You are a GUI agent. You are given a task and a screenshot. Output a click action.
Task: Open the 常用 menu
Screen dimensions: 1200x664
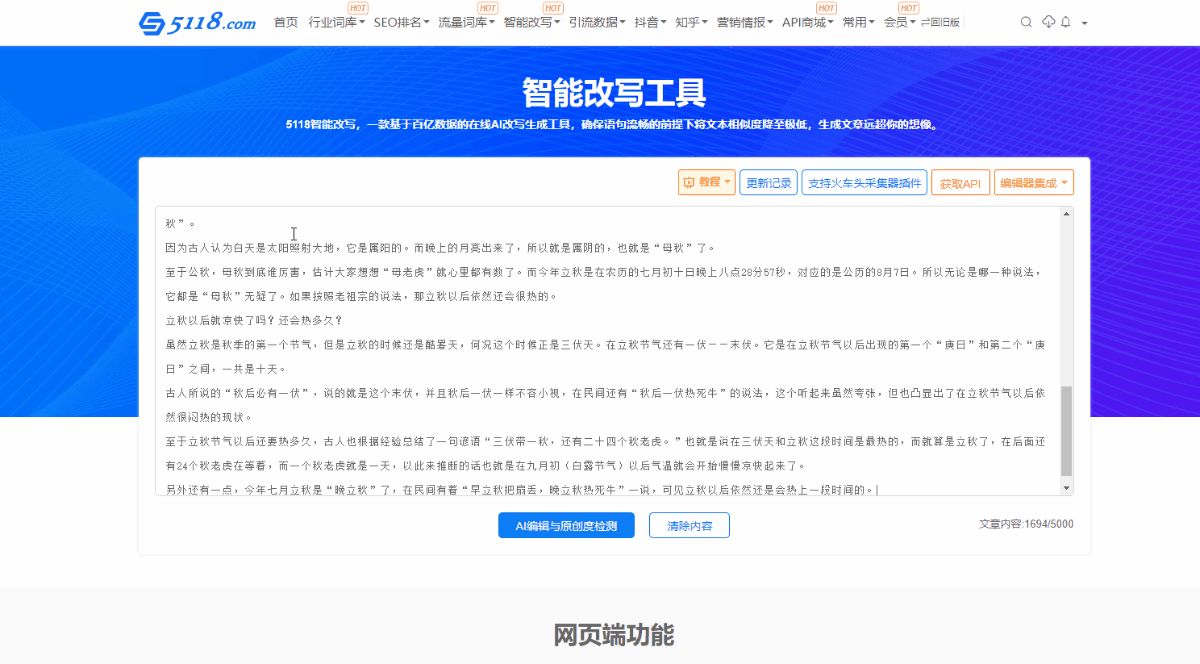coord(858,22)
